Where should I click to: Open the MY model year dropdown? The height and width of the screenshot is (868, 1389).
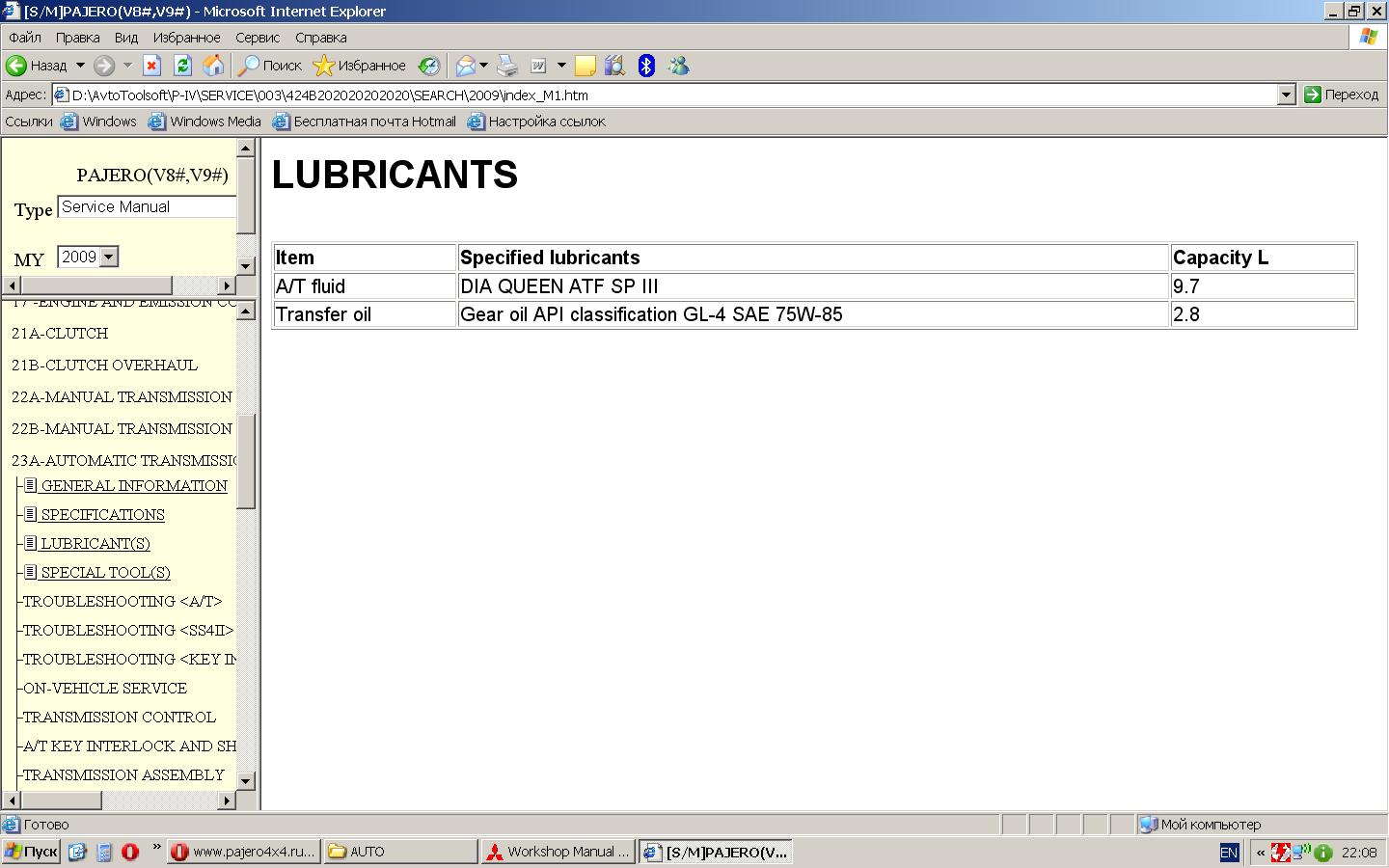click(109, 257)
